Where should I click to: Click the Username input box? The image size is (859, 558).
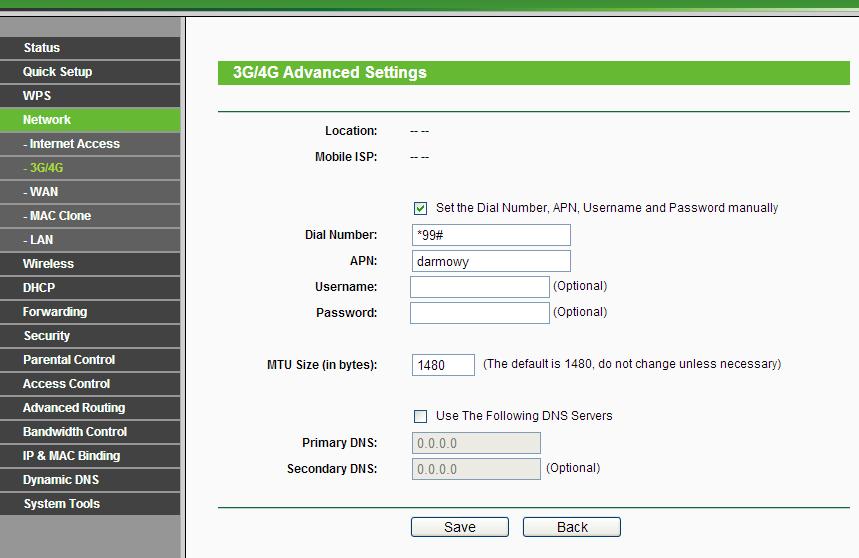(479, 287)
